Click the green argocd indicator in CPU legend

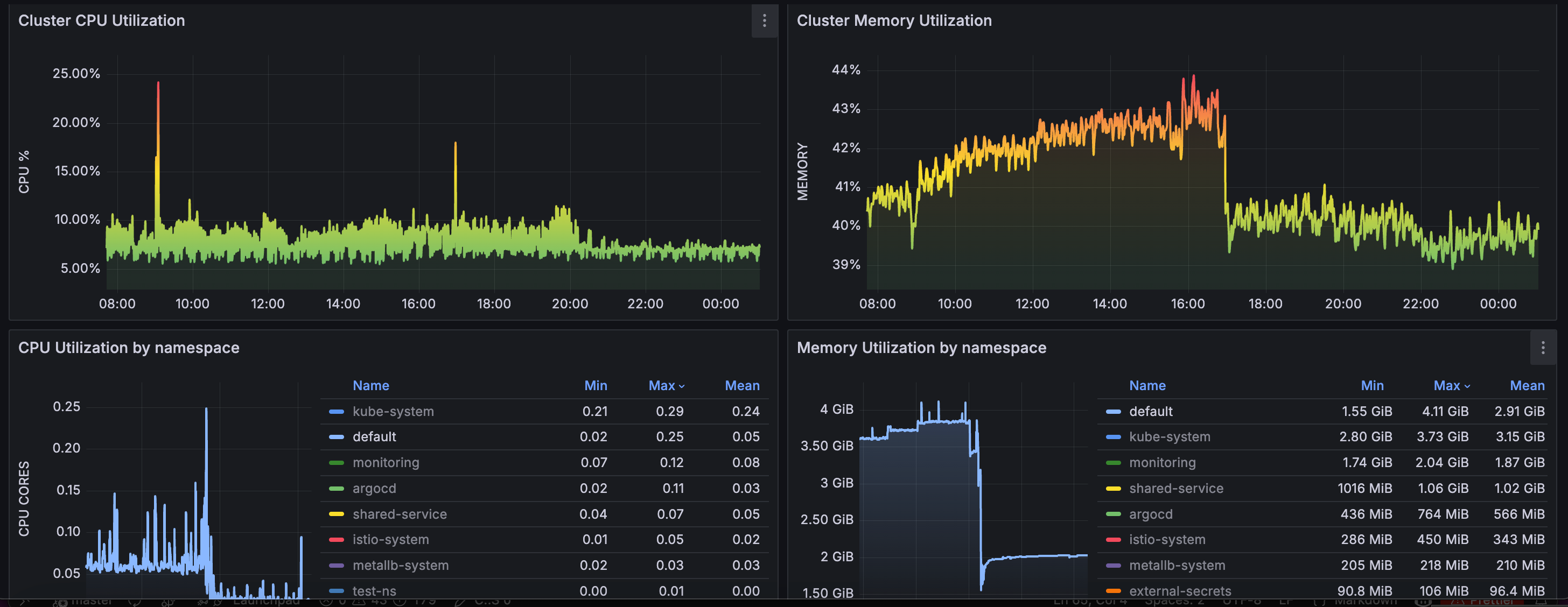tap(336, 489)
